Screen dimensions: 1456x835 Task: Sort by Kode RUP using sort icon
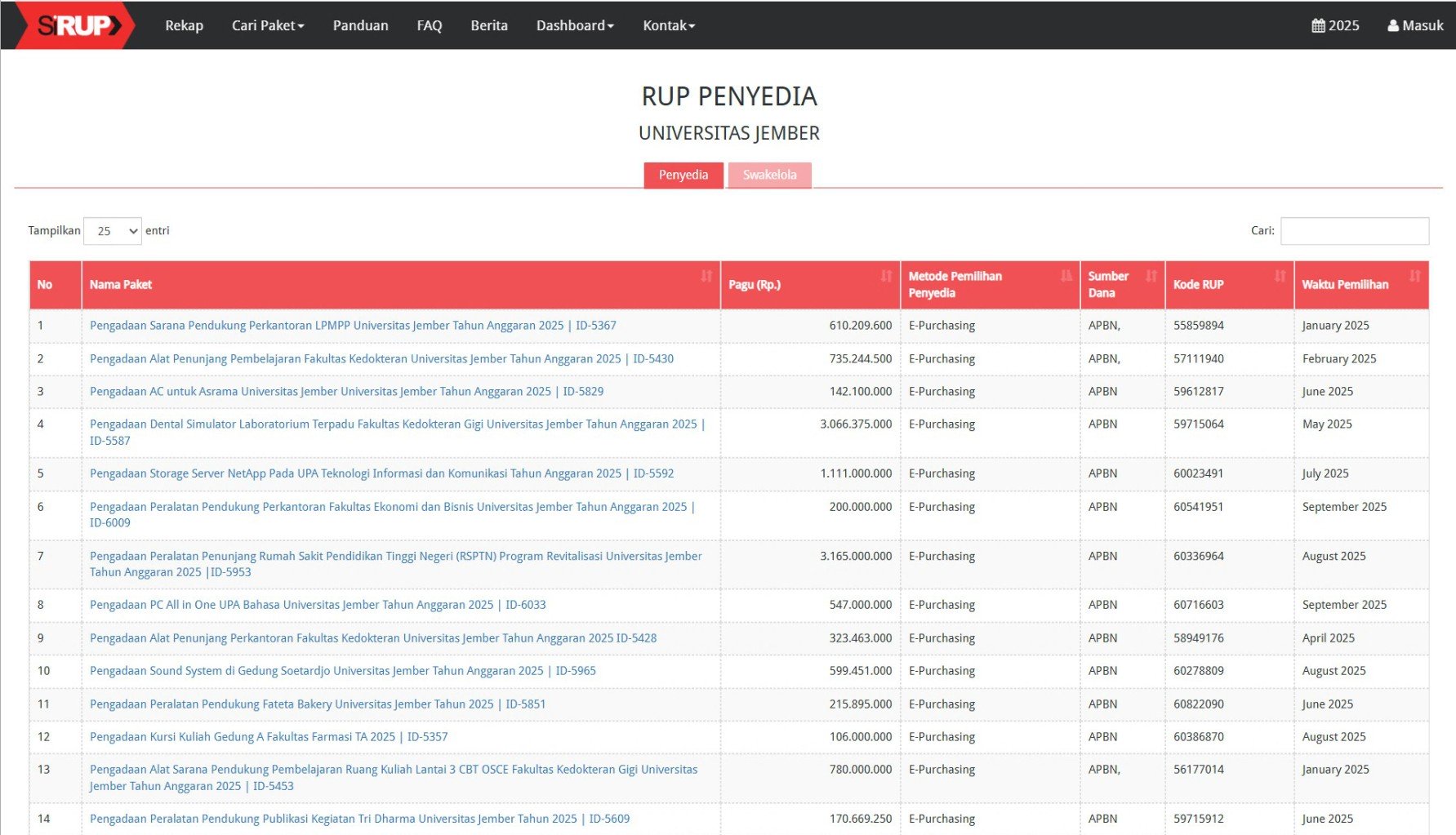click(x=1280, y=276)
